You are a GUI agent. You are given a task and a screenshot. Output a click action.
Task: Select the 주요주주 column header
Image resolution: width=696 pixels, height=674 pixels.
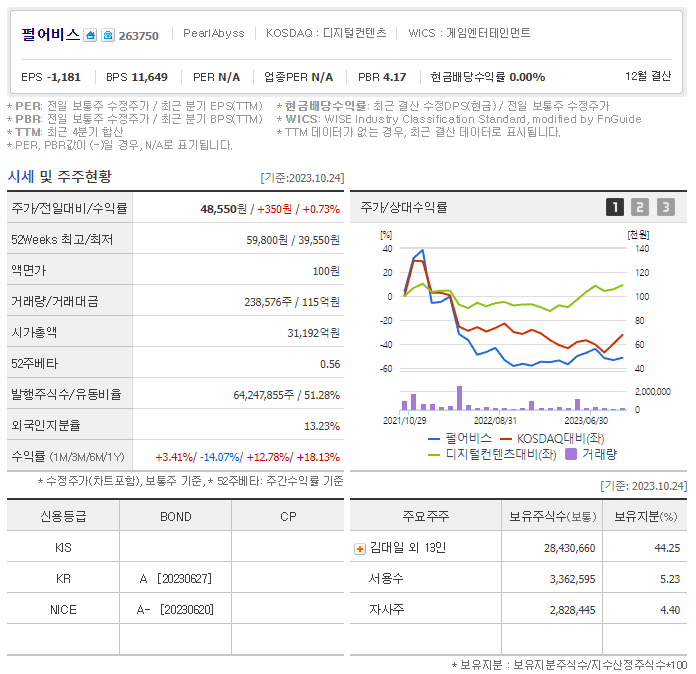coord(426,516)
